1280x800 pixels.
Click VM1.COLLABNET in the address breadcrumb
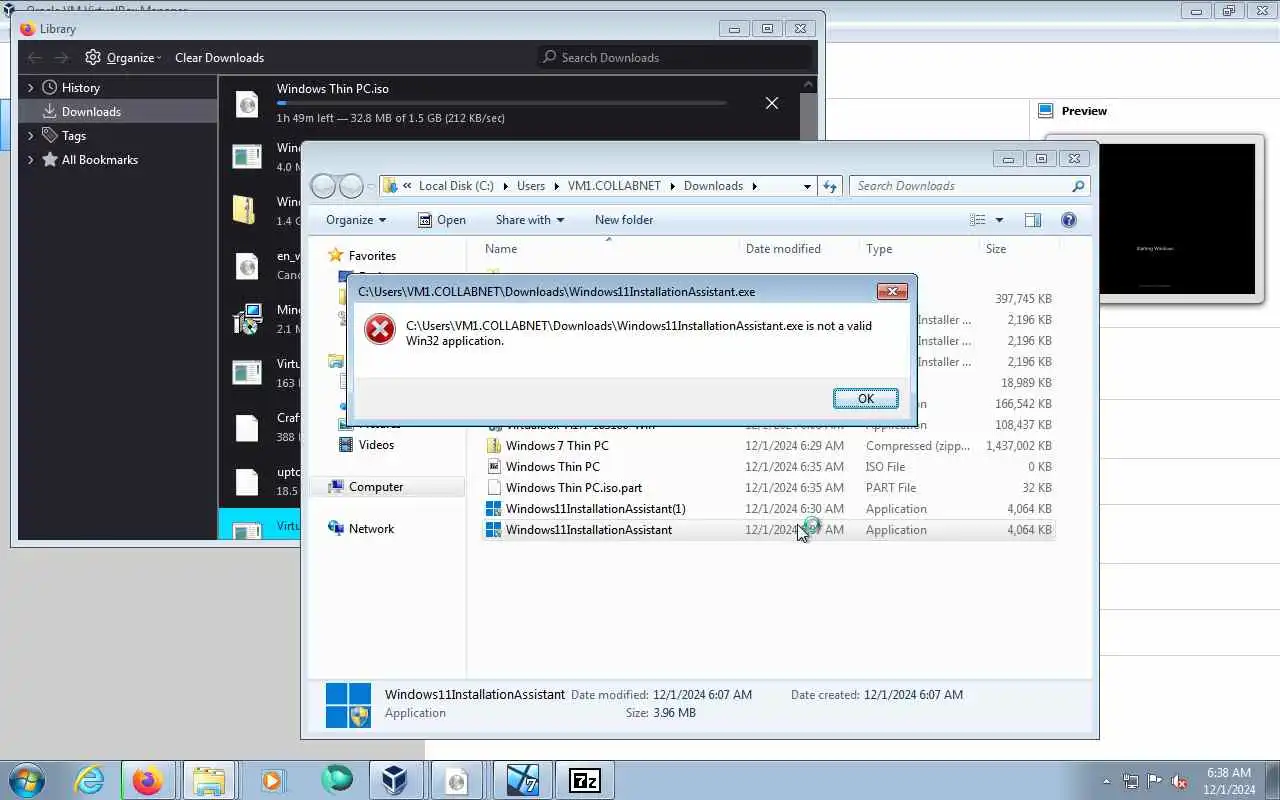(x=614, y=186)
